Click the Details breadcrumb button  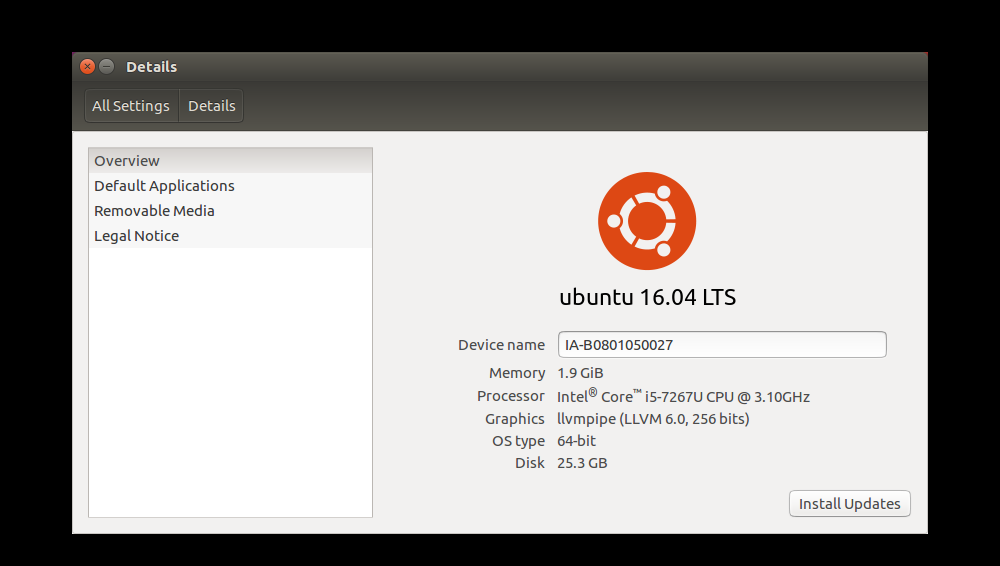(211, 106)
